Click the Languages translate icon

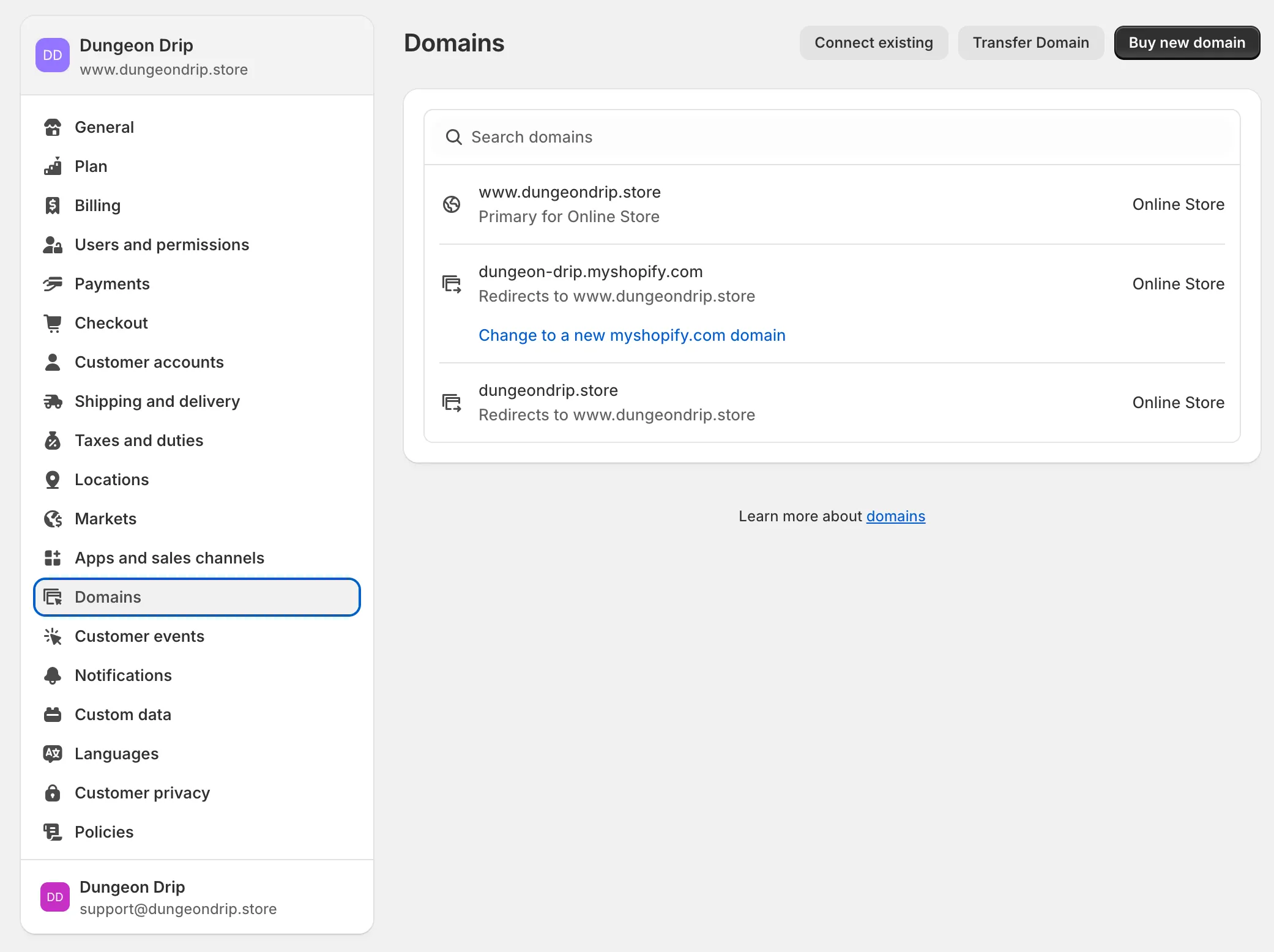53,754
